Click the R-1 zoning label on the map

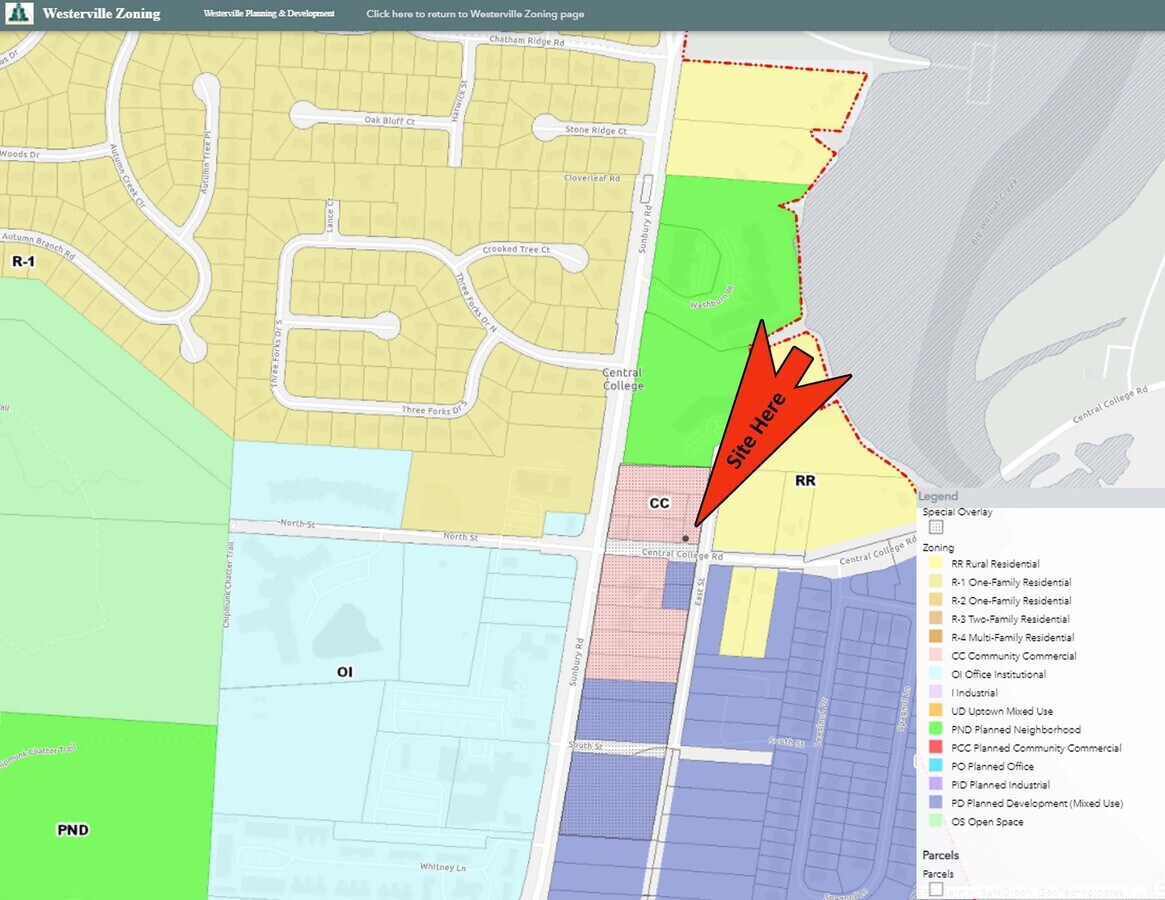22,260
